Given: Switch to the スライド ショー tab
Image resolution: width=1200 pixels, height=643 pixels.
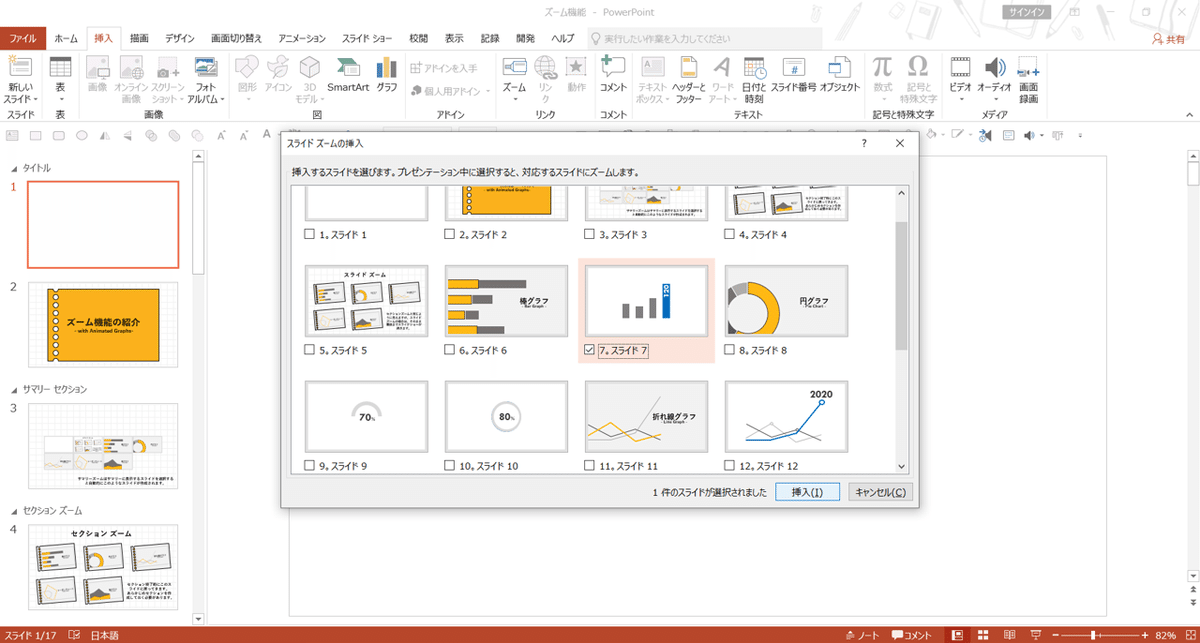Looking at the screenshot, I should (367, 38).
